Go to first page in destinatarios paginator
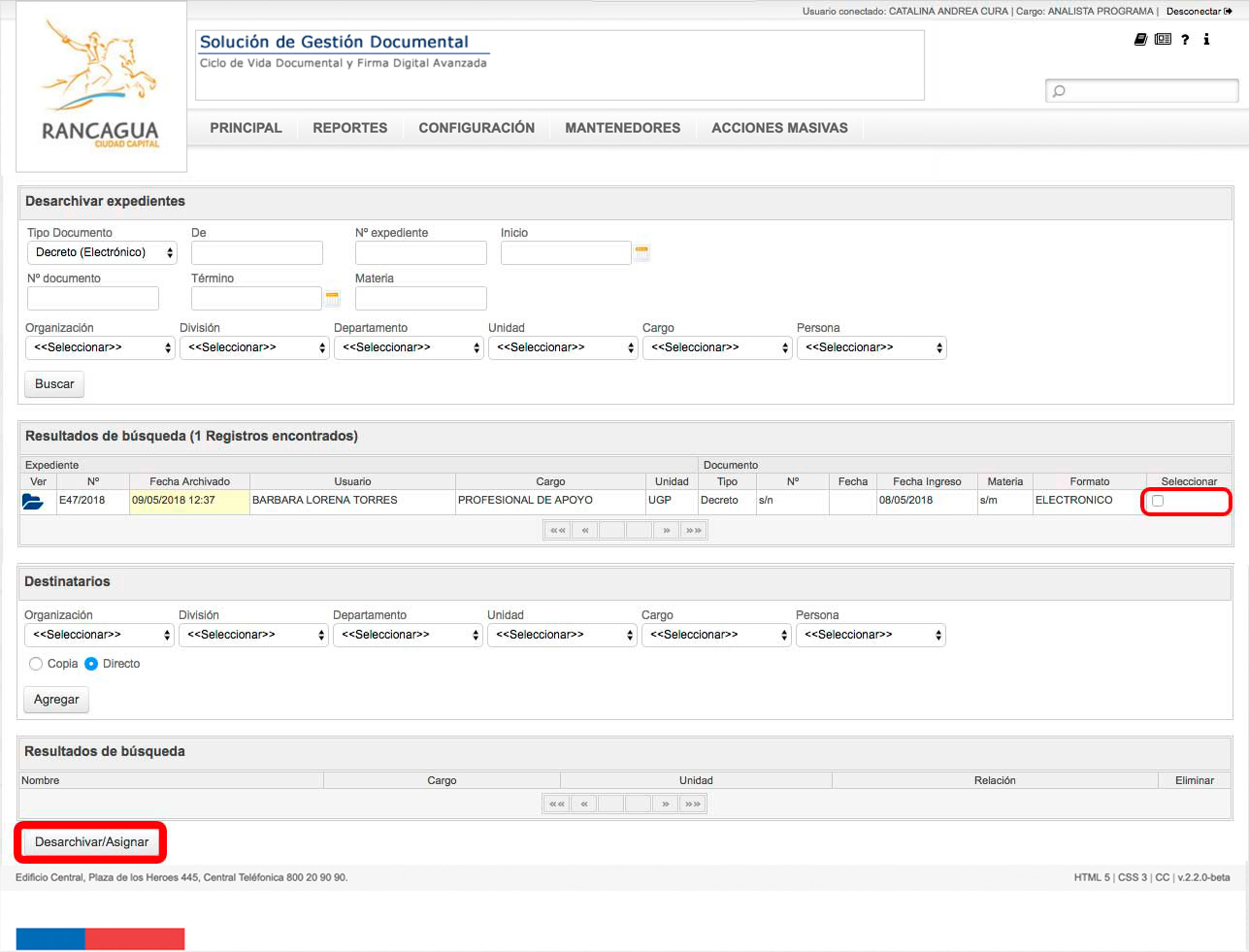 pos(556,804)
